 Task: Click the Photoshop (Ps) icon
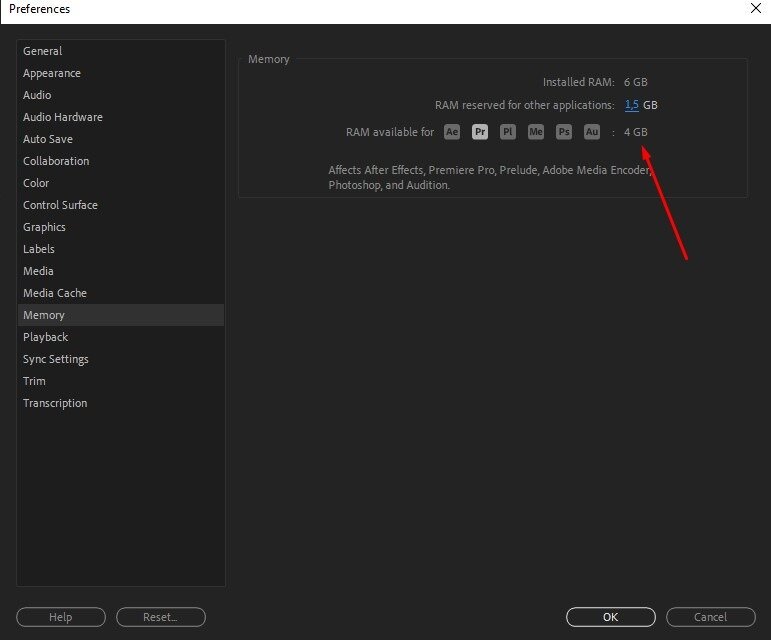pyautogui.click(x=564, y=132)
